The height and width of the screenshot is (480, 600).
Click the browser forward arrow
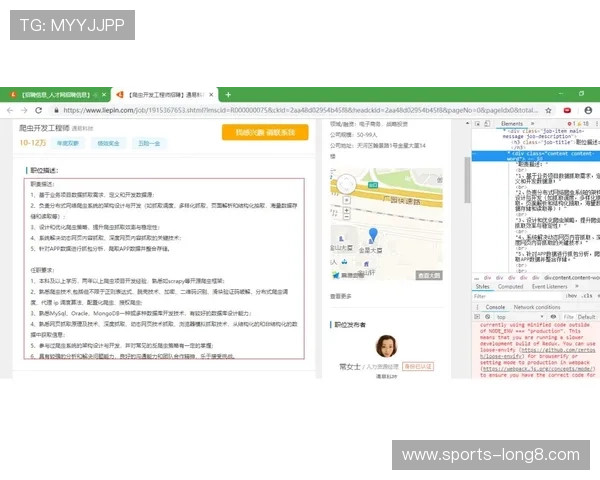[24, 110]
